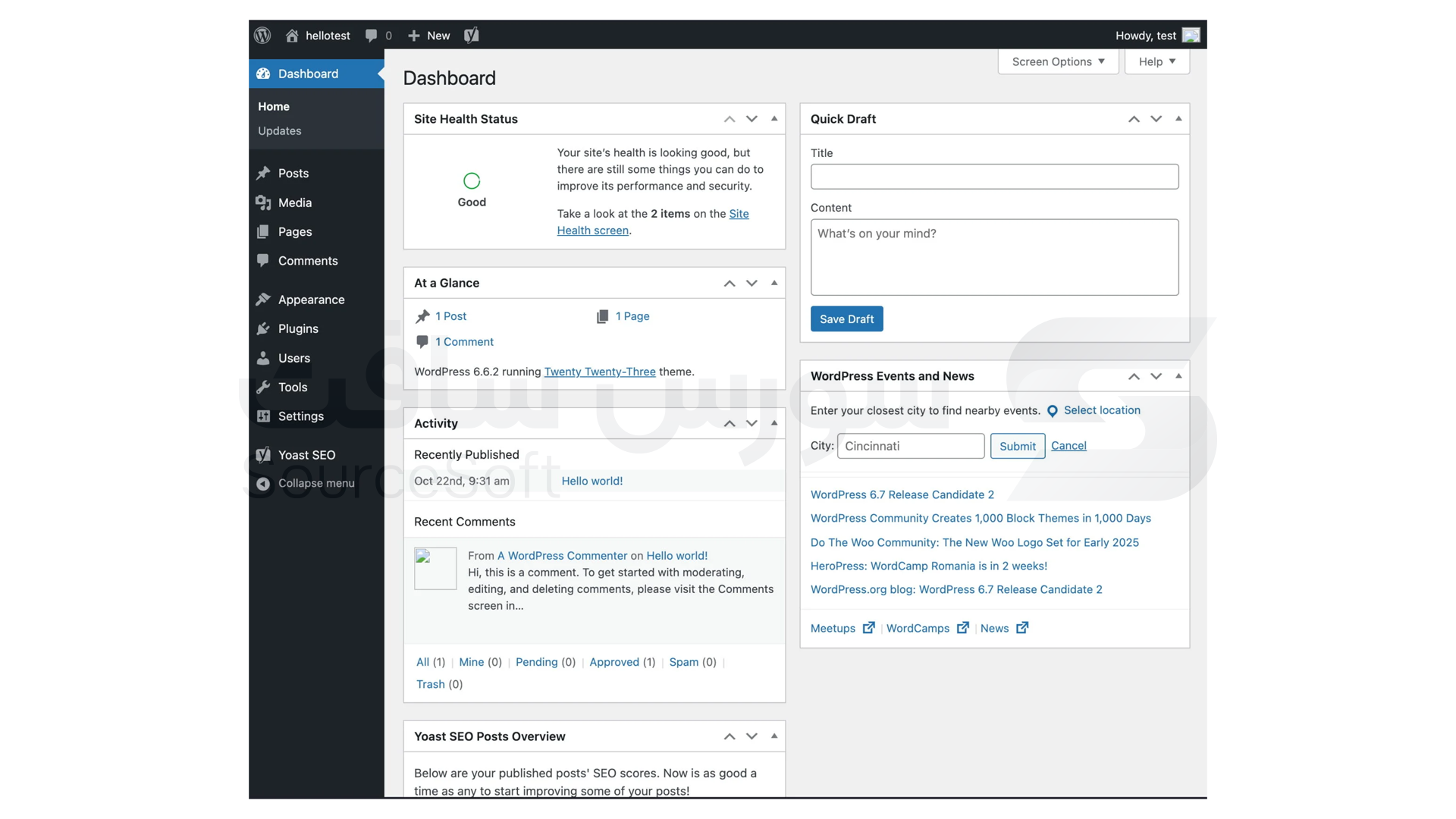The width and height of the screenshot is (1456, 819).
Task: Click the Select location pin icon
Action: [1052, 411]
